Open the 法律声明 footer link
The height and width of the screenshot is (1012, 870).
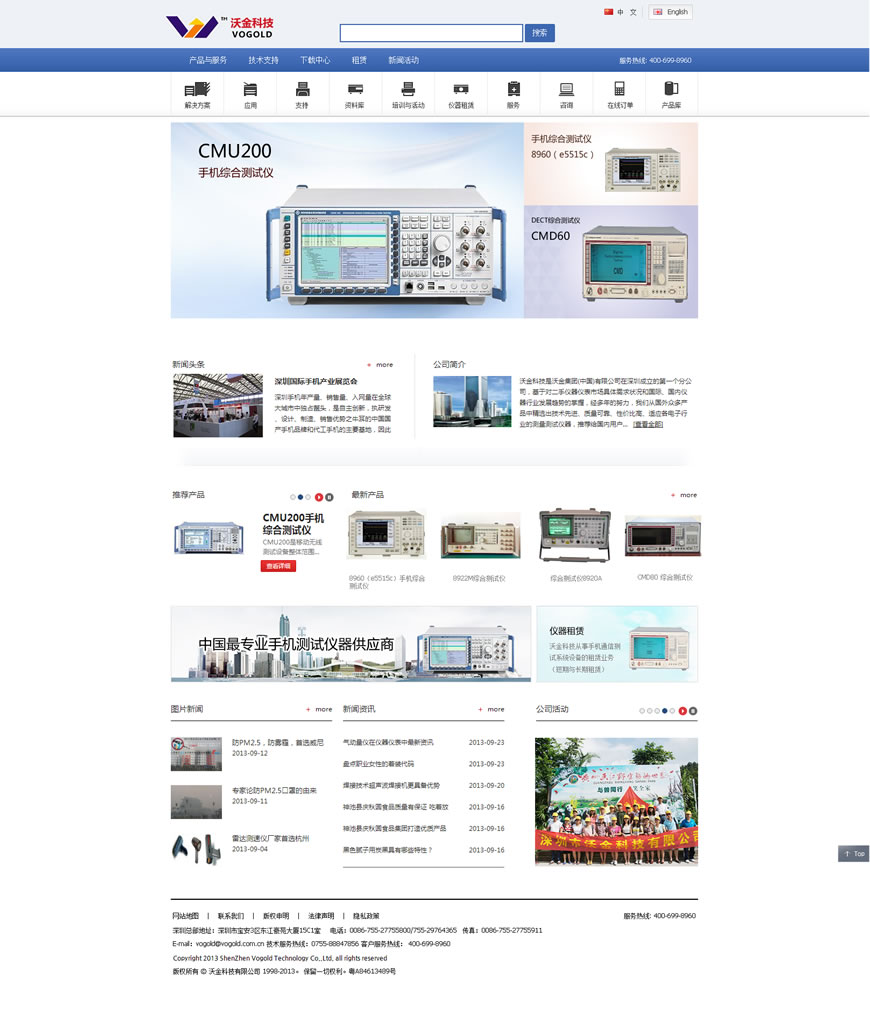[x=321, y=916]
